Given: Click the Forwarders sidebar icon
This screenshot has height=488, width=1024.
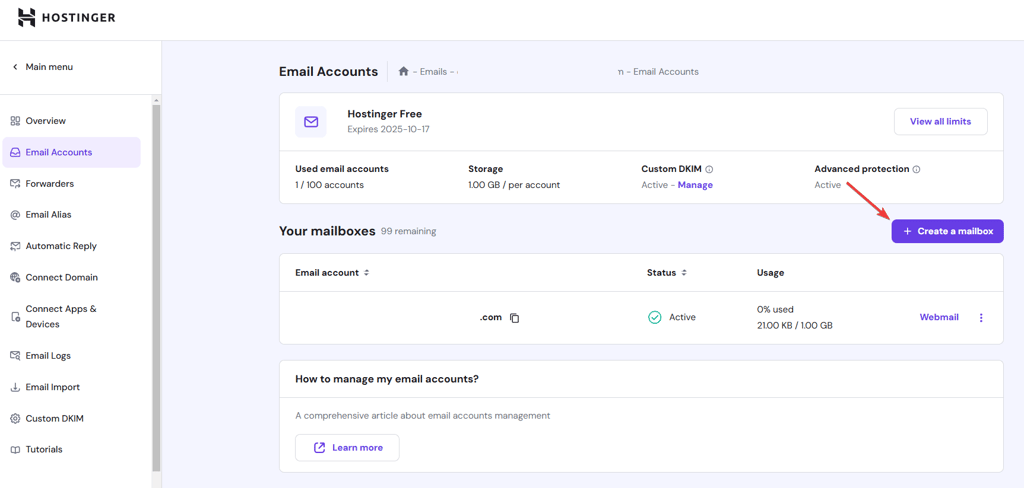Looking at the screenshot, I should pyautogui.click(x=15, y=184).
